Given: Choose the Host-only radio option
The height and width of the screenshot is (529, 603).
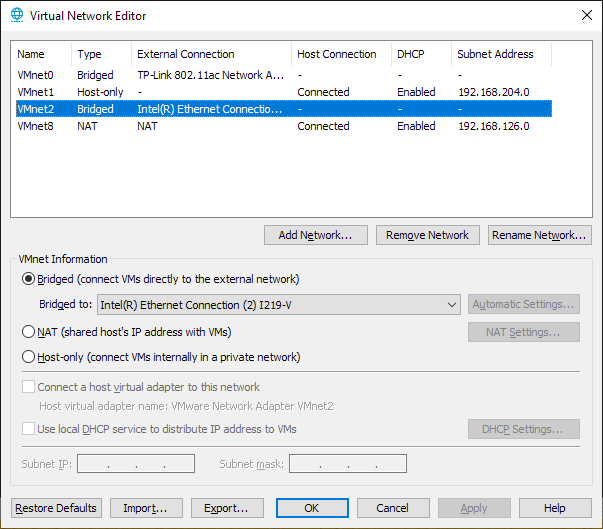Looking at the screenshot, I should click(x=29, y=357).
